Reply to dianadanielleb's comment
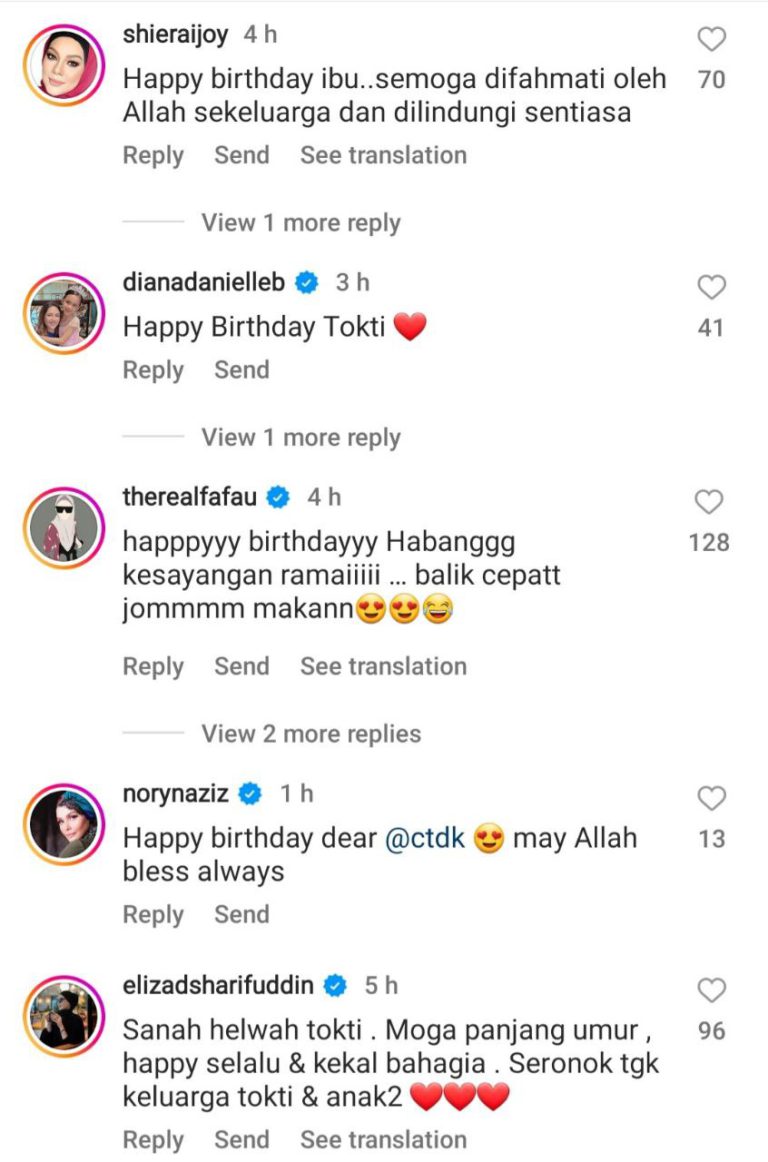This screenshot has width=768, height=1162. click(152, 370)
